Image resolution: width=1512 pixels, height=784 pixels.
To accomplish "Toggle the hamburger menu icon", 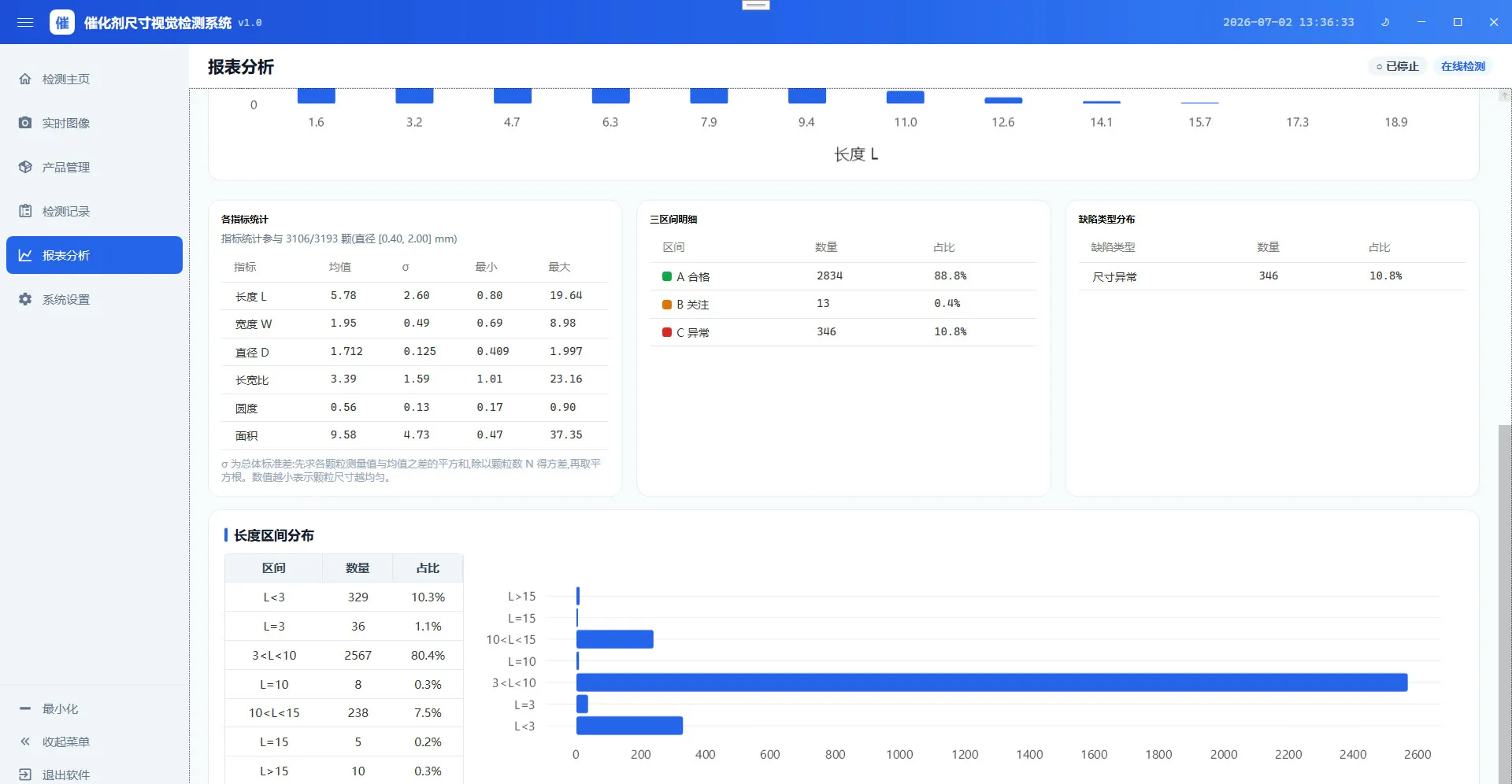I will point(25,22).
